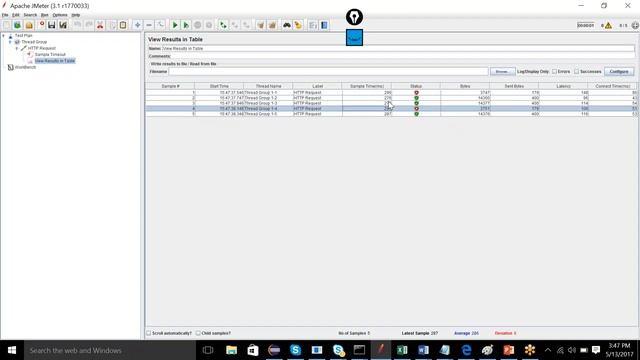The width and height of the screenshot is (640, 360).
Task: Click the Close test plan icon
Action: [41, 25]
